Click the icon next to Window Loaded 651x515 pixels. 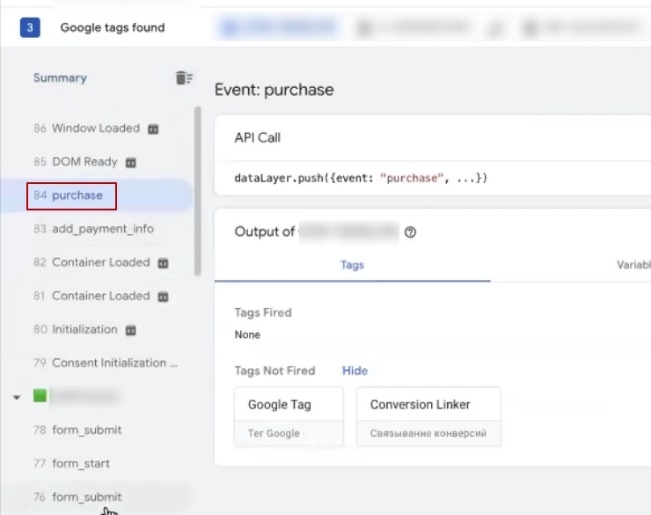[x=153, y=129]
